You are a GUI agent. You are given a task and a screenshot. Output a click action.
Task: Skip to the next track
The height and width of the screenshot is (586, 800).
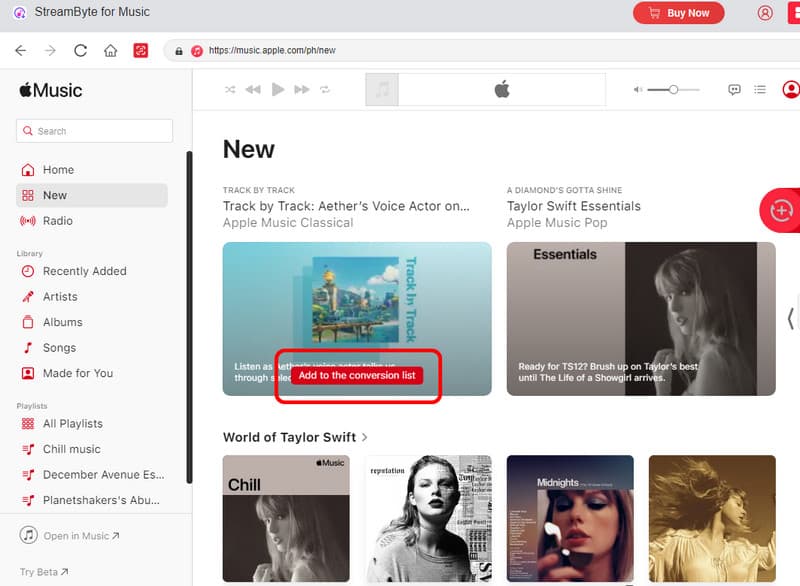click(x=302, y=90)
